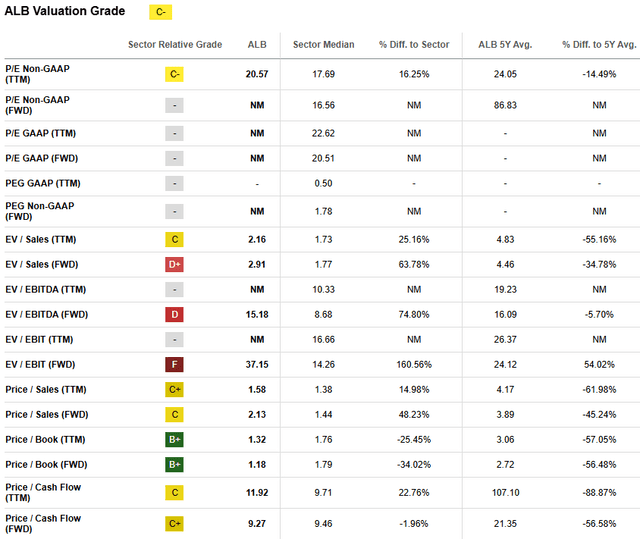Click the F grade badge for EV / EBIT (FWD)
This screenshot has height=539, width=640.
coord(175,366)
